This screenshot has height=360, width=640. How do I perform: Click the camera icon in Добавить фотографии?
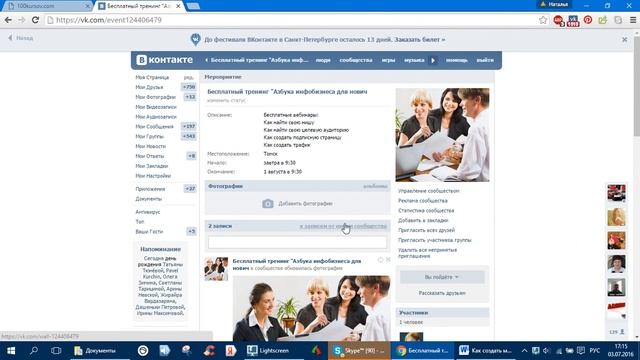point(268,203)
